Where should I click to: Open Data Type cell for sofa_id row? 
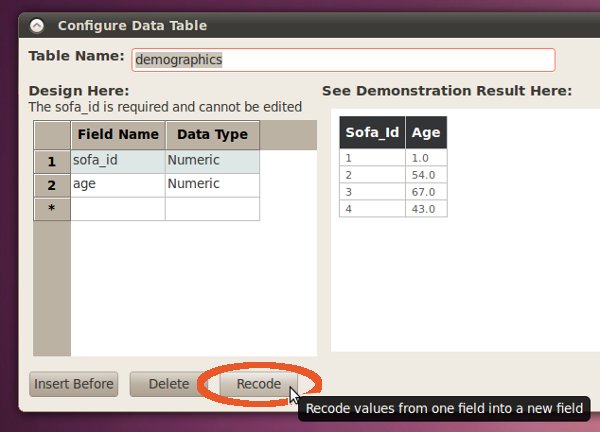(212, 161)
